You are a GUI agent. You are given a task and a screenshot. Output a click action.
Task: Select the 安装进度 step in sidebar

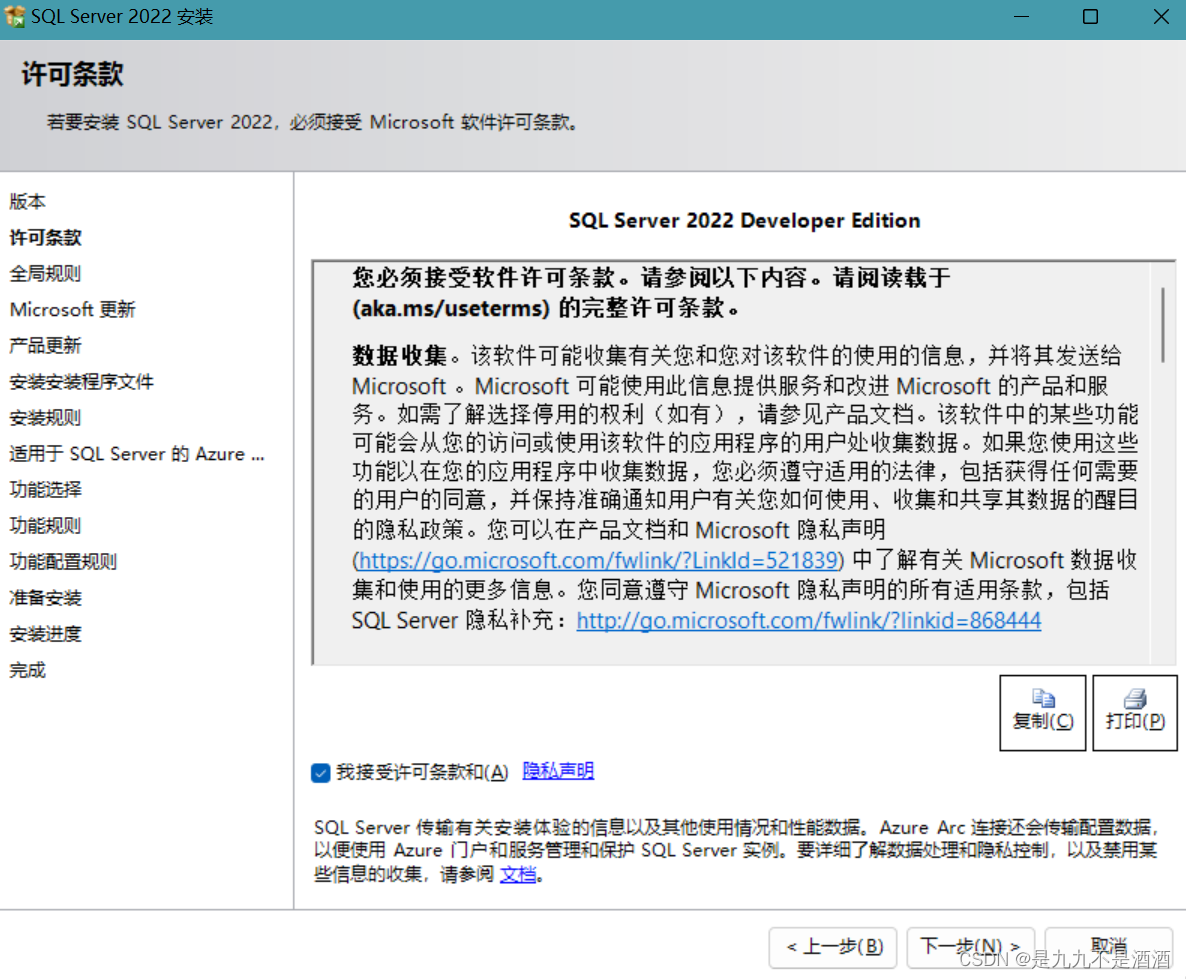[45, 634]
